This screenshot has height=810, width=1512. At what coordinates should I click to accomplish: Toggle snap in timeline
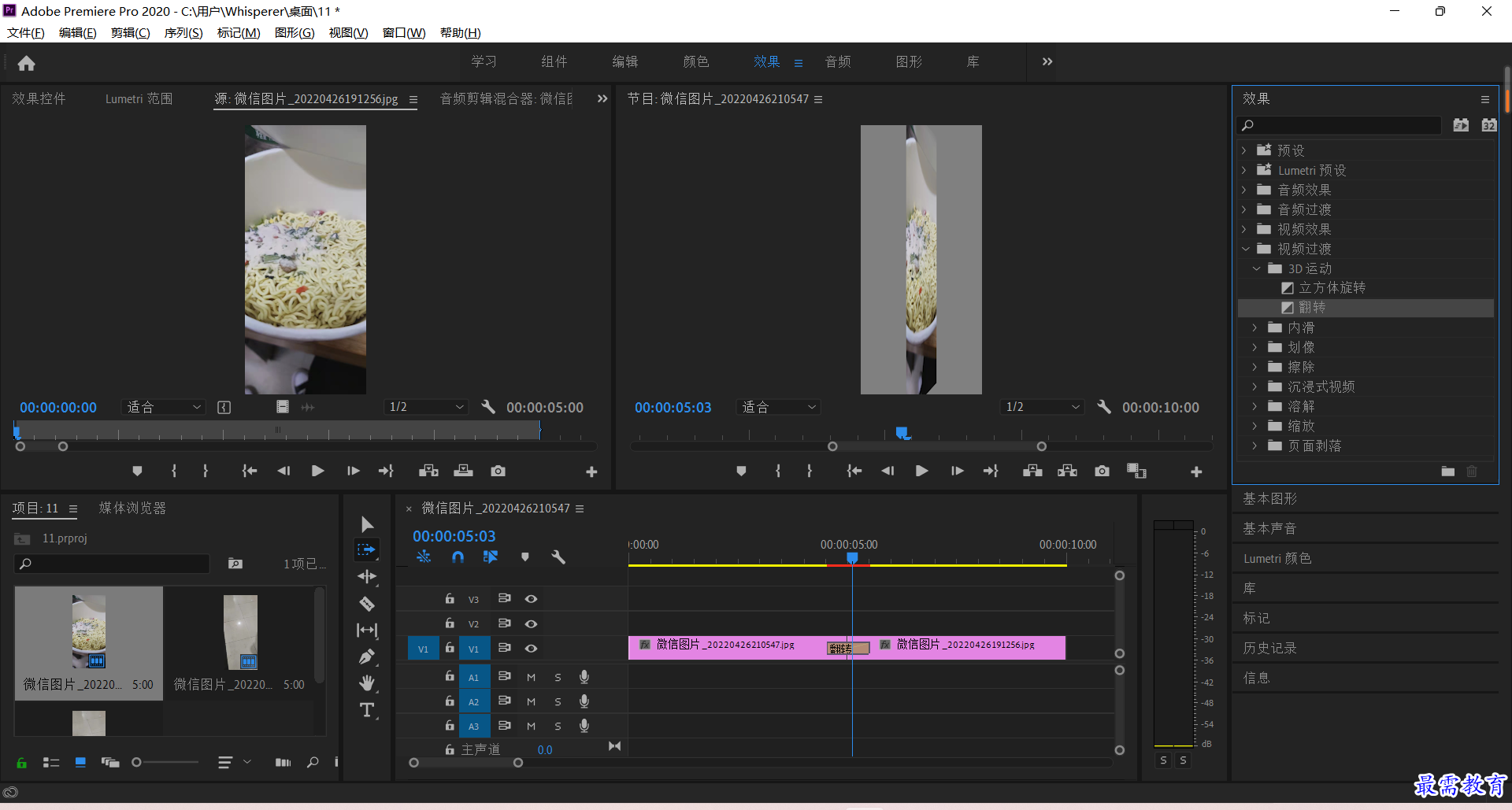point(458,557)
